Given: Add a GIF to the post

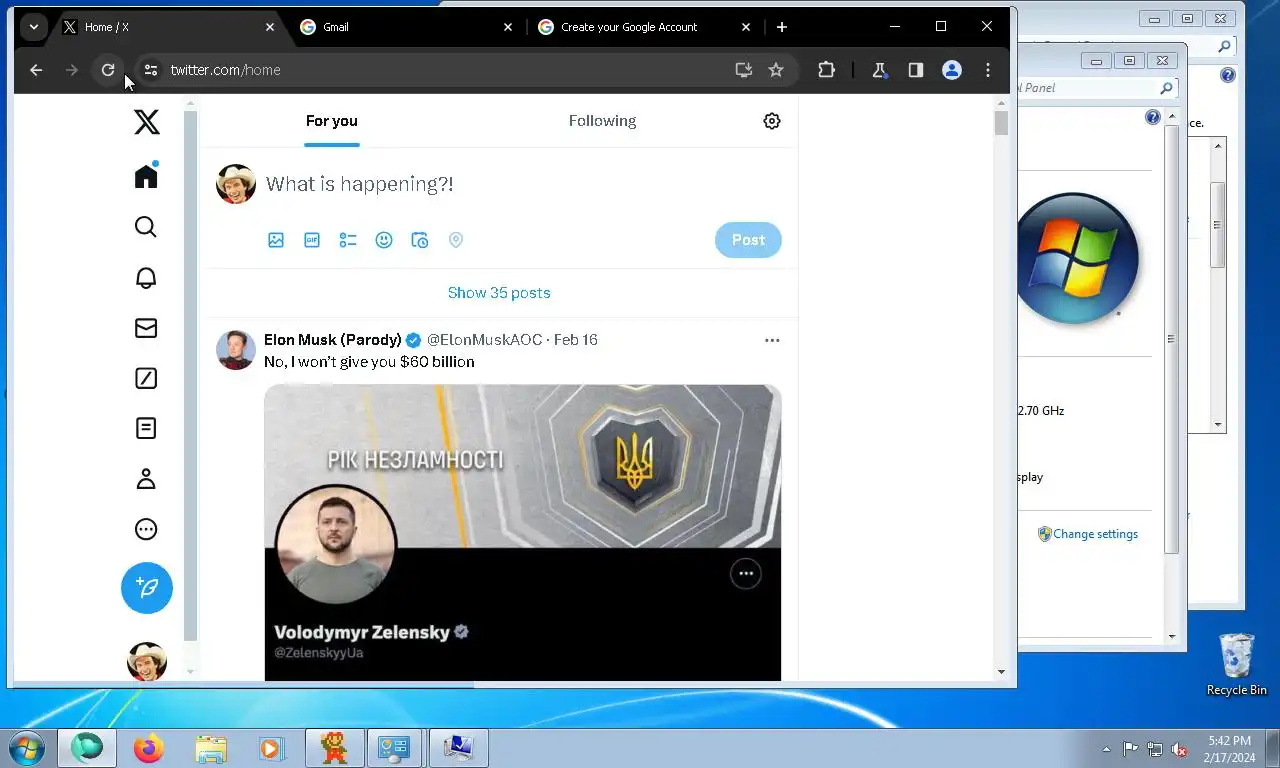Looking at the screenshot, I should click(x=312, y=240).
